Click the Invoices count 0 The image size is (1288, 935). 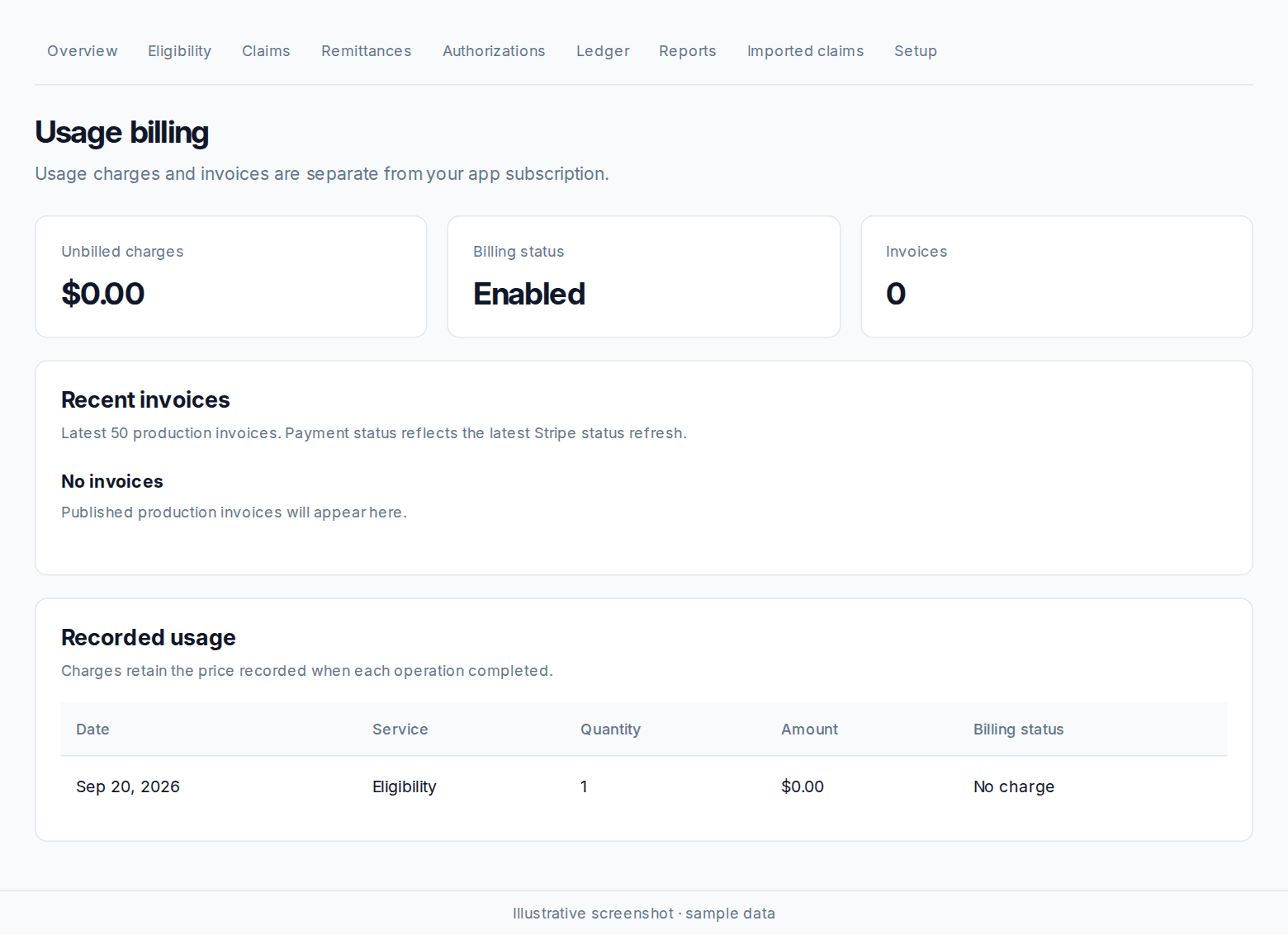coord(896,294)
